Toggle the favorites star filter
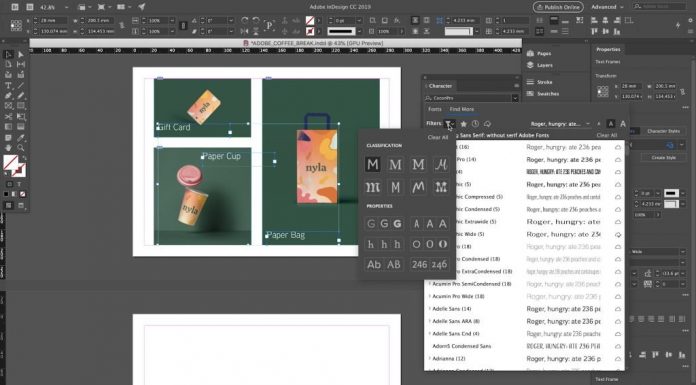696x385 pixels. (463, 124)
